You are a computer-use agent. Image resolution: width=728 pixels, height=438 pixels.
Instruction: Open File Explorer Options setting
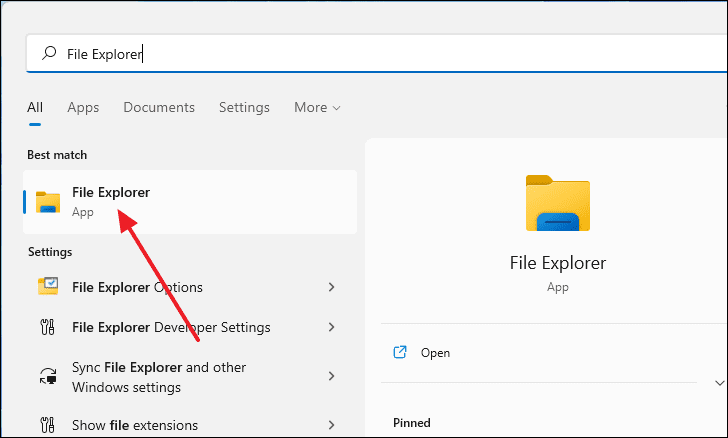(190, 287)
